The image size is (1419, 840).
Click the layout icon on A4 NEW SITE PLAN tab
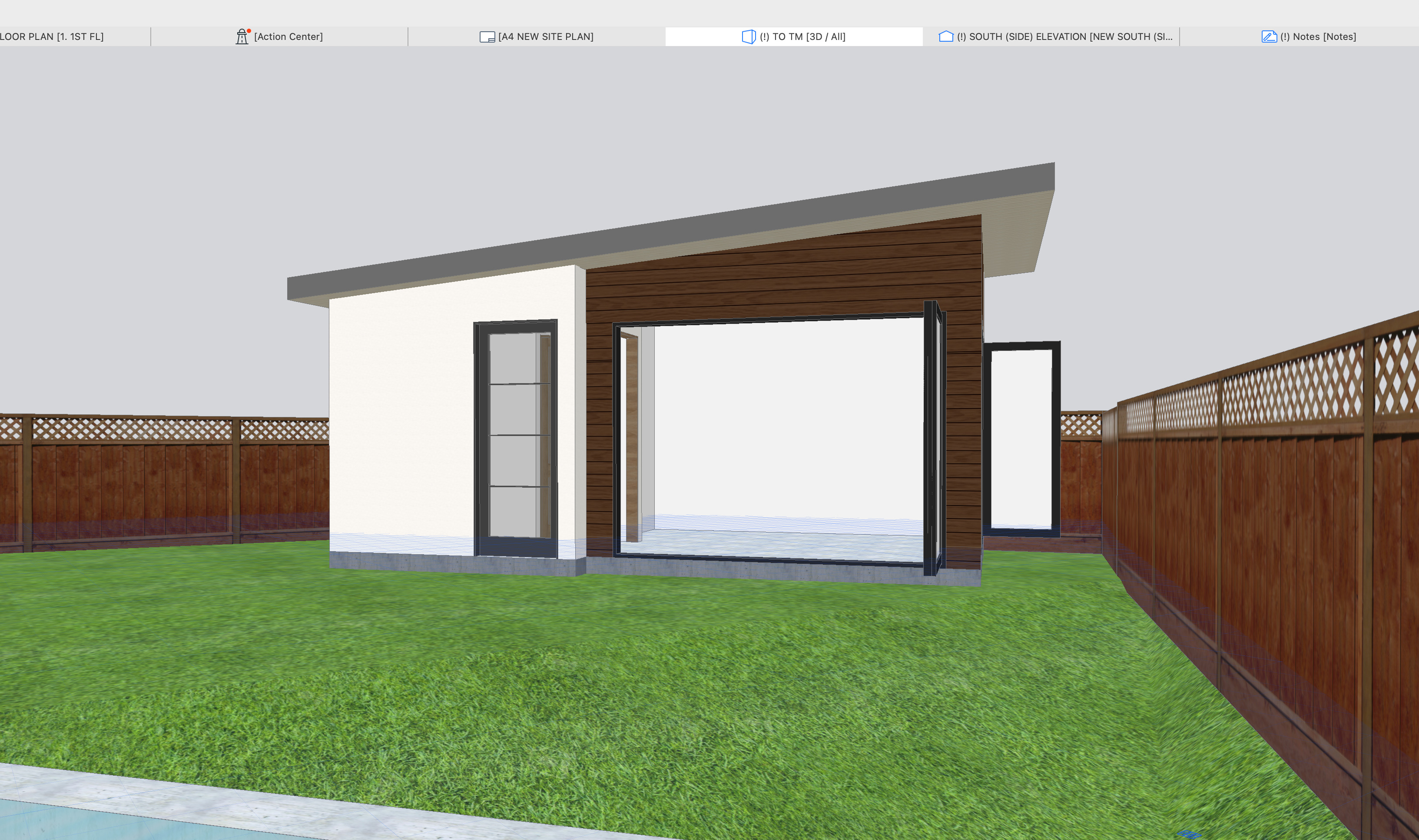tap(487, 37)
